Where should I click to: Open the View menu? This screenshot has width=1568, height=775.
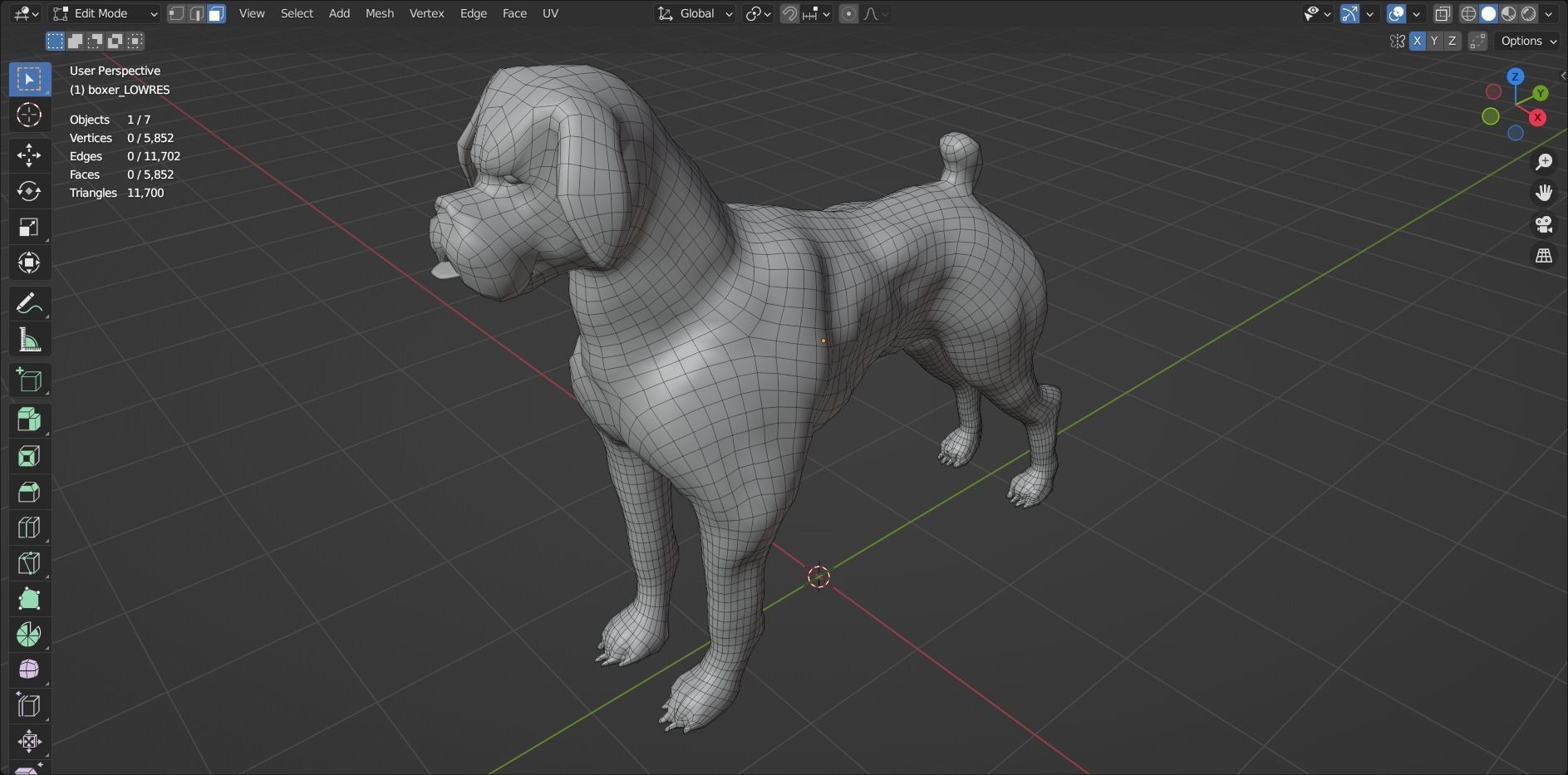pos(252,13)
